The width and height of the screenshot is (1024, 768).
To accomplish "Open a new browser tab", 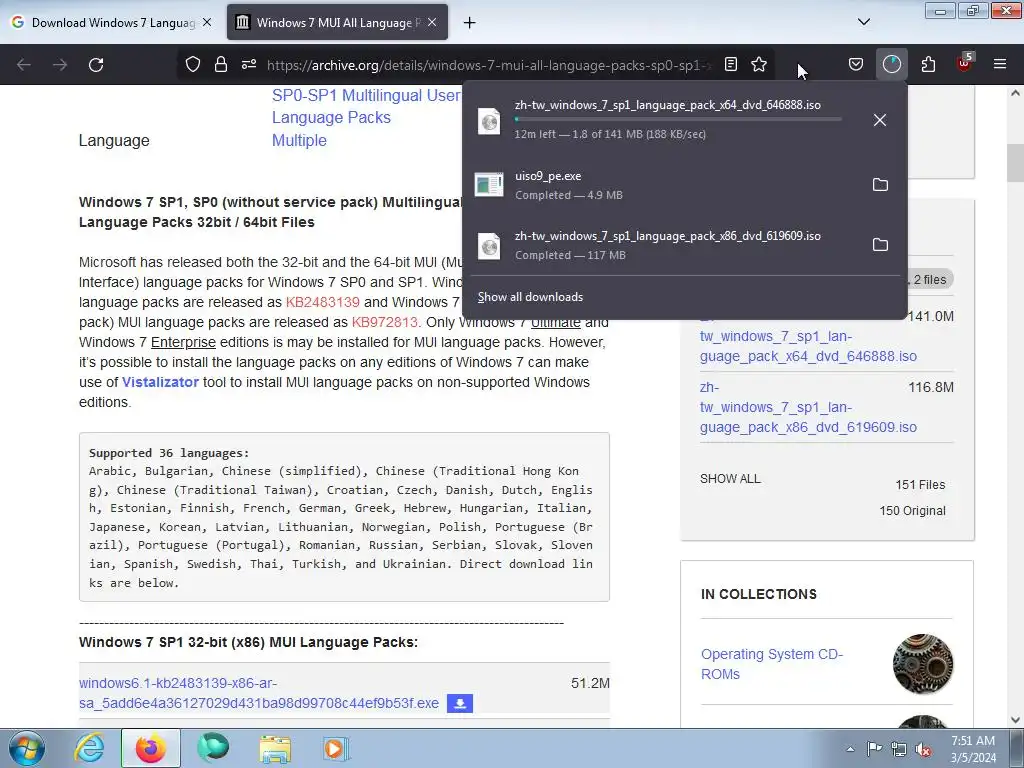I will pos(469,23).
